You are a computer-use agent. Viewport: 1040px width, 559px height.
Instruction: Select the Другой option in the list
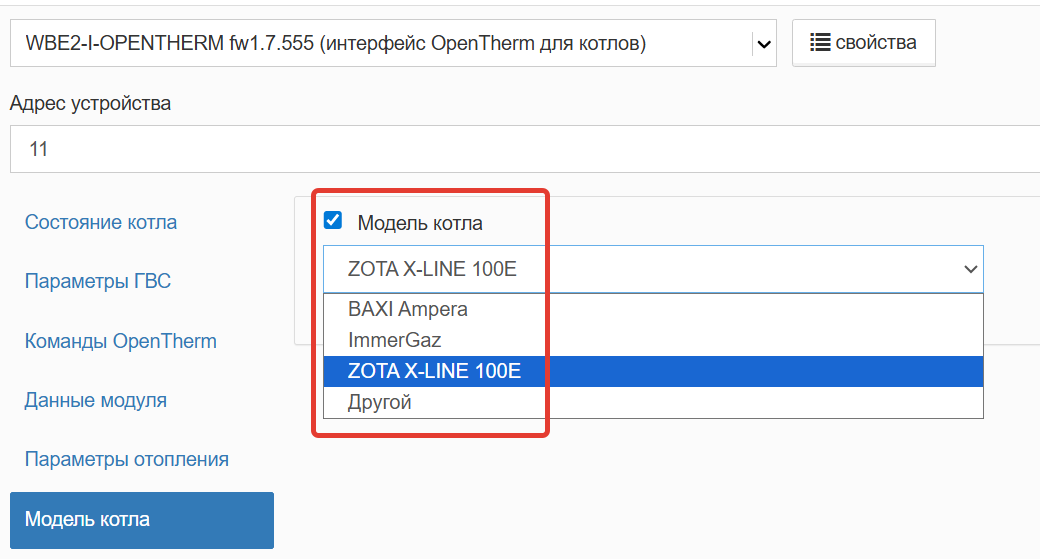click(x=380, y=402)
